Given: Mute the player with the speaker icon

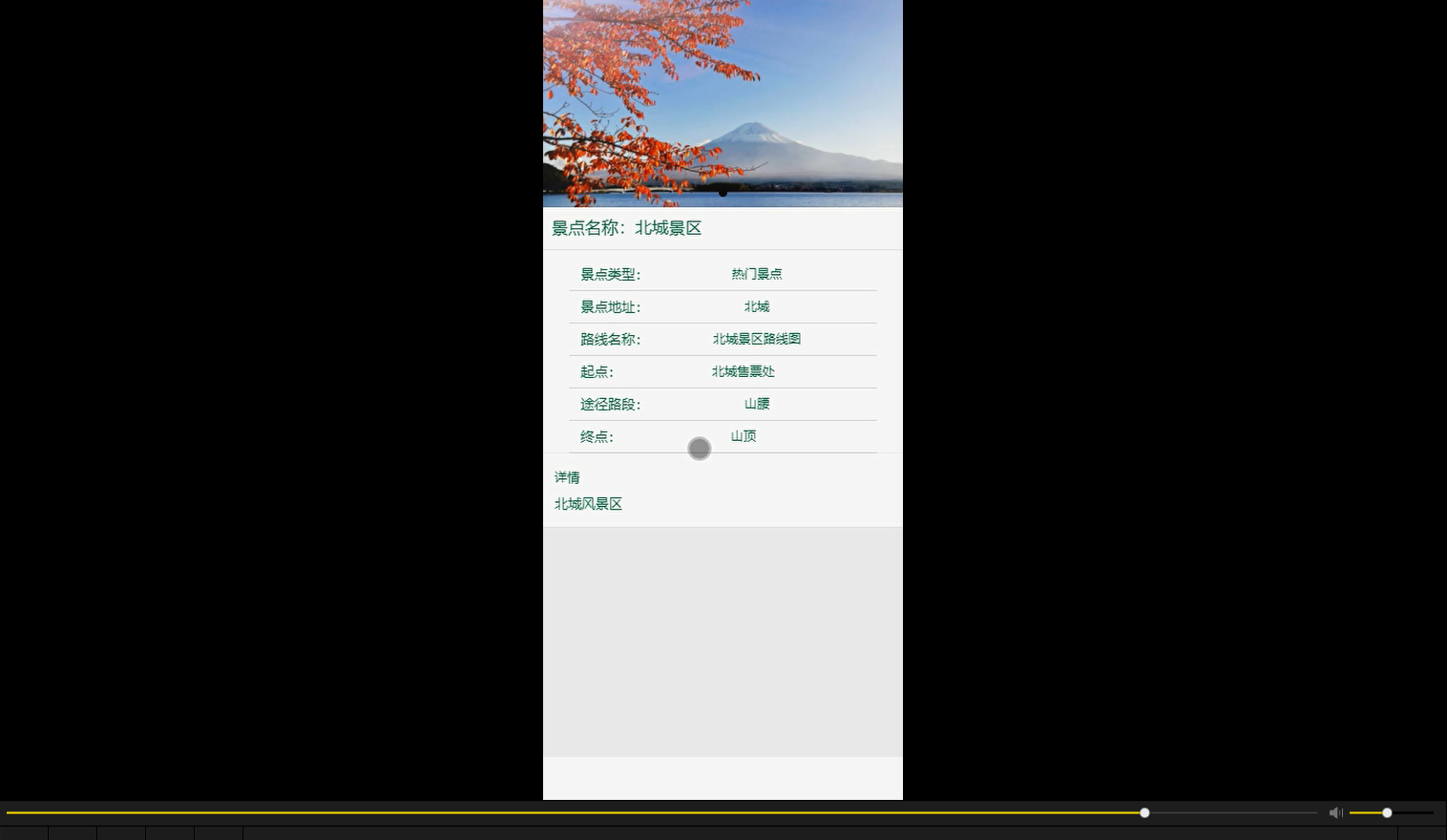Looking at the screenshot, I should (x=1335, y=812).
